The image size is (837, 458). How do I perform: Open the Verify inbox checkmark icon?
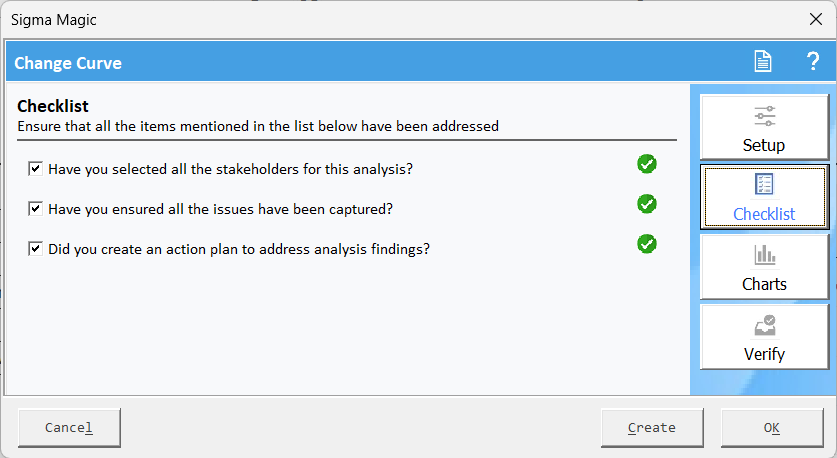(x=764, y=325)
